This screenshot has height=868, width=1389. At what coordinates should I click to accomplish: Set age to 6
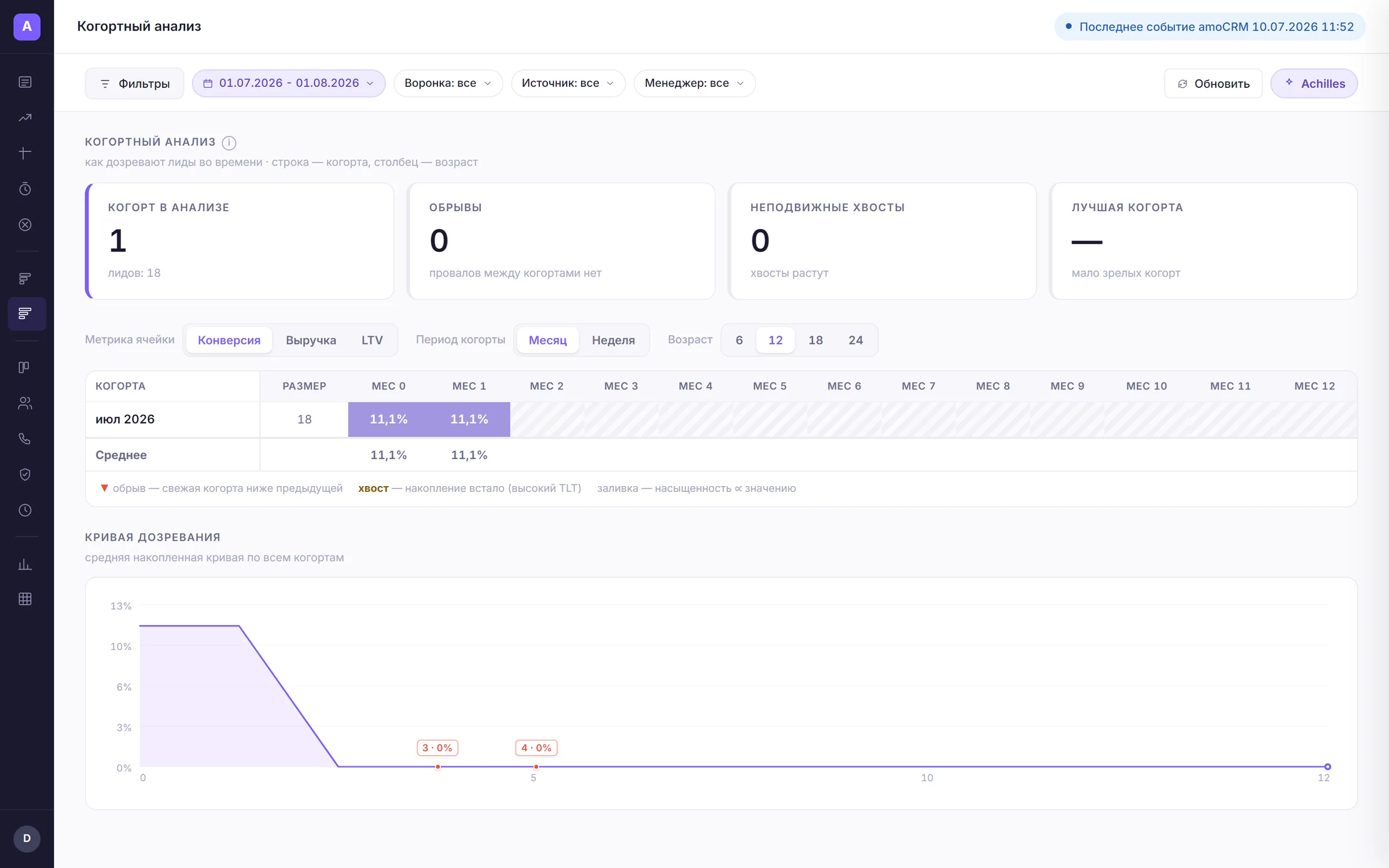coord(739,340)
